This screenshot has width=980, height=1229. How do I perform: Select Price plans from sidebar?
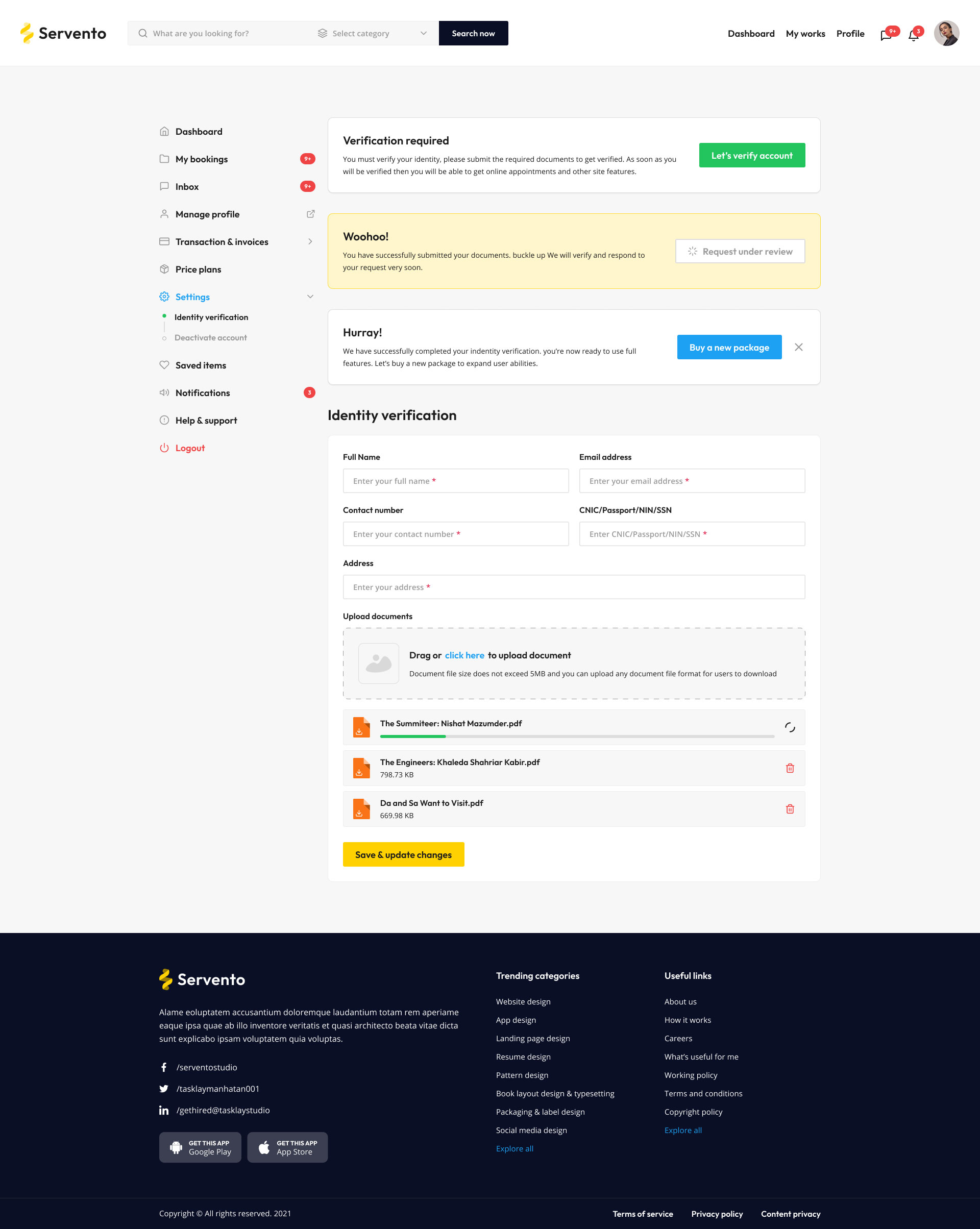(x=198, y=269)
